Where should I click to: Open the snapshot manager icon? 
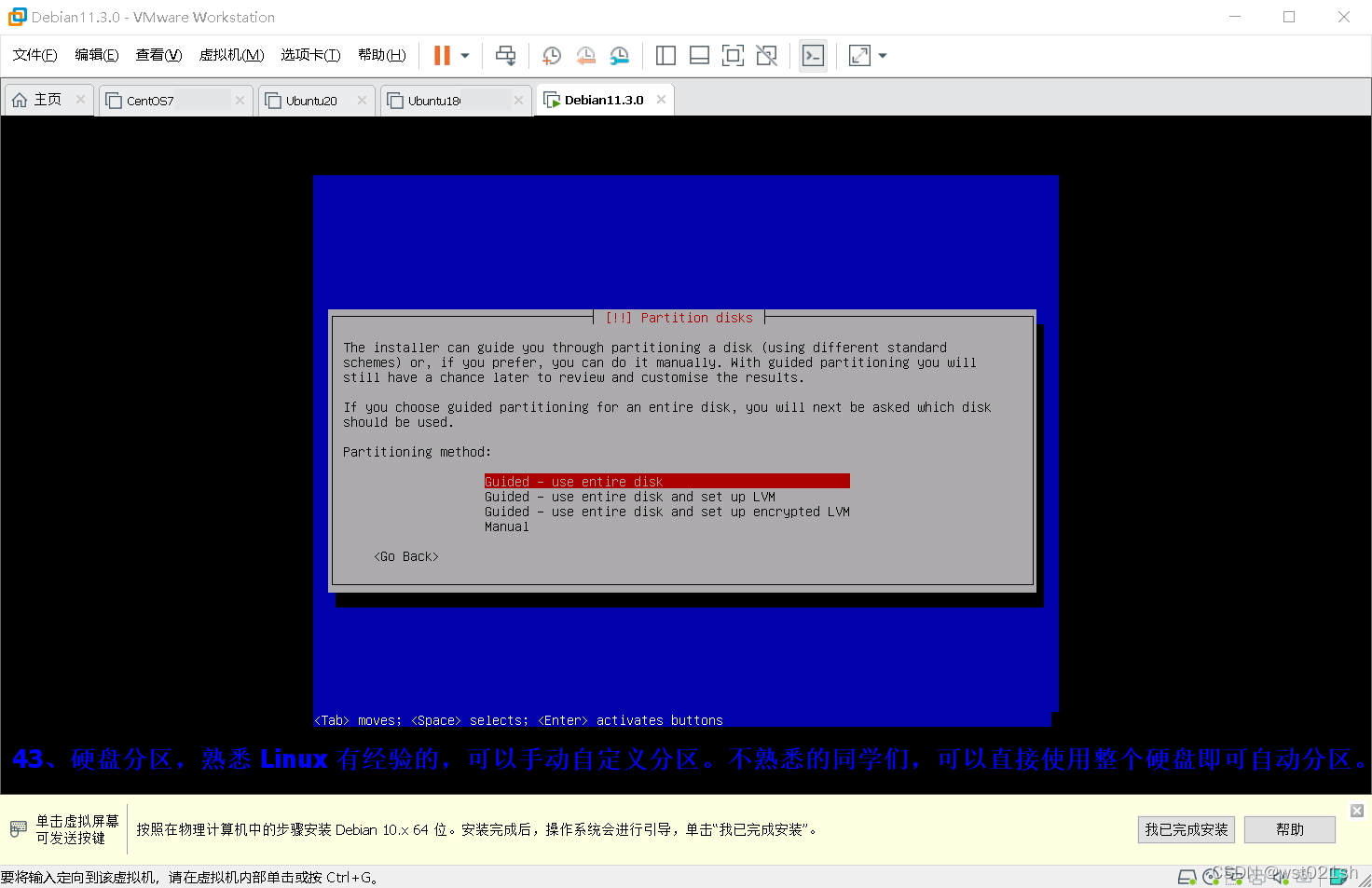619,56
